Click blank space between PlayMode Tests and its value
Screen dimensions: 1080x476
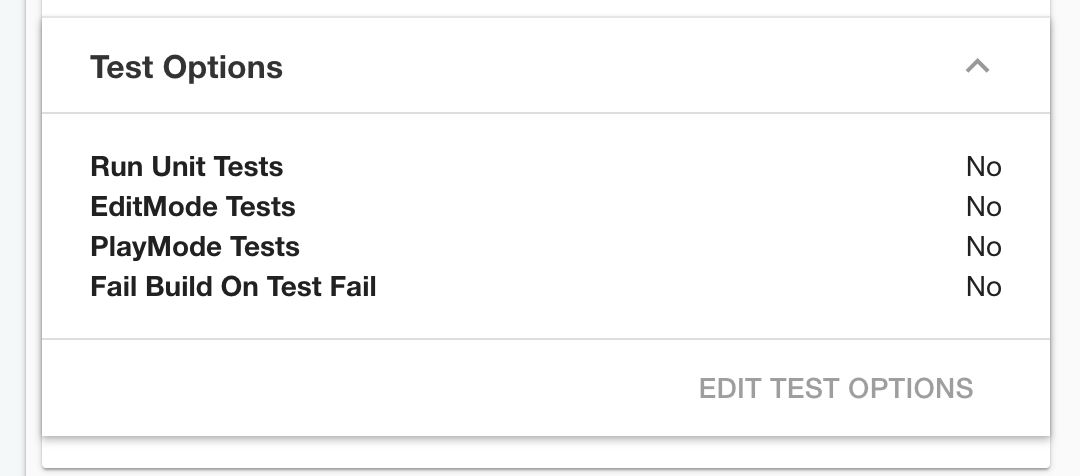(632, 247)
